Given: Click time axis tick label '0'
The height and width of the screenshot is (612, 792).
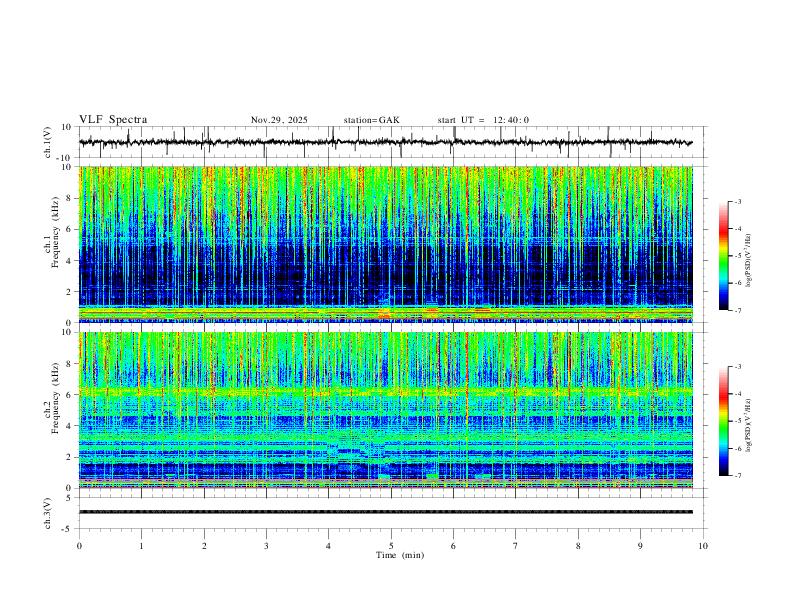Looking at the screenshot, I should [x=79, y=546].
